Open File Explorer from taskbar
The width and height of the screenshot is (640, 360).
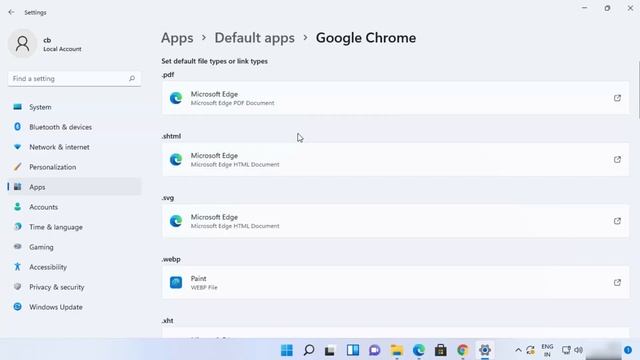point(397,350)
